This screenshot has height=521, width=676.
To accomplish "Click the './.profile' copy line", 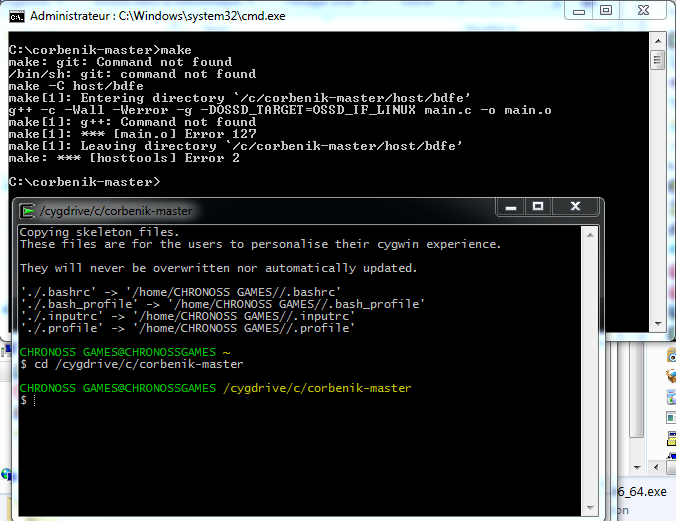I will [x=187, y=328].
